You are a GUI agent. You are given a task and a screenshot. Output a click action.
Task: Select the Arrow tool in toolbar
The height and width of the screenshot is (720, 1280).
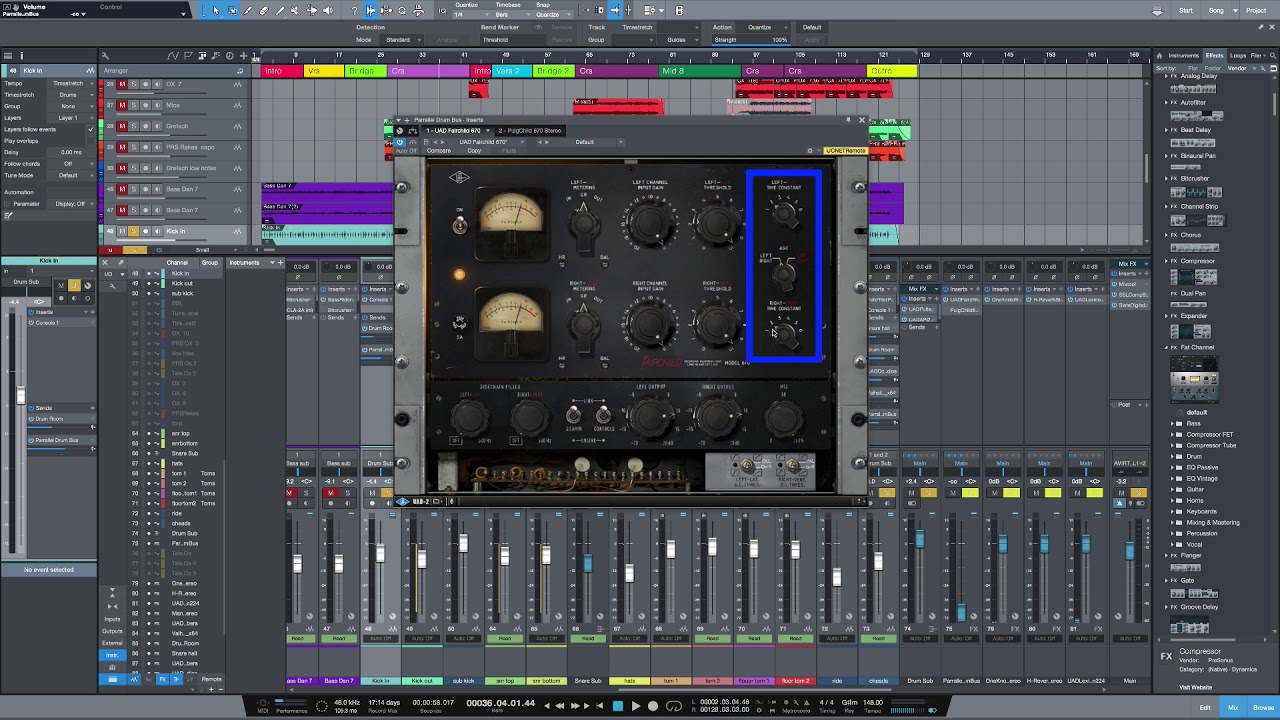pyautogui.click(x=216, y=10)
